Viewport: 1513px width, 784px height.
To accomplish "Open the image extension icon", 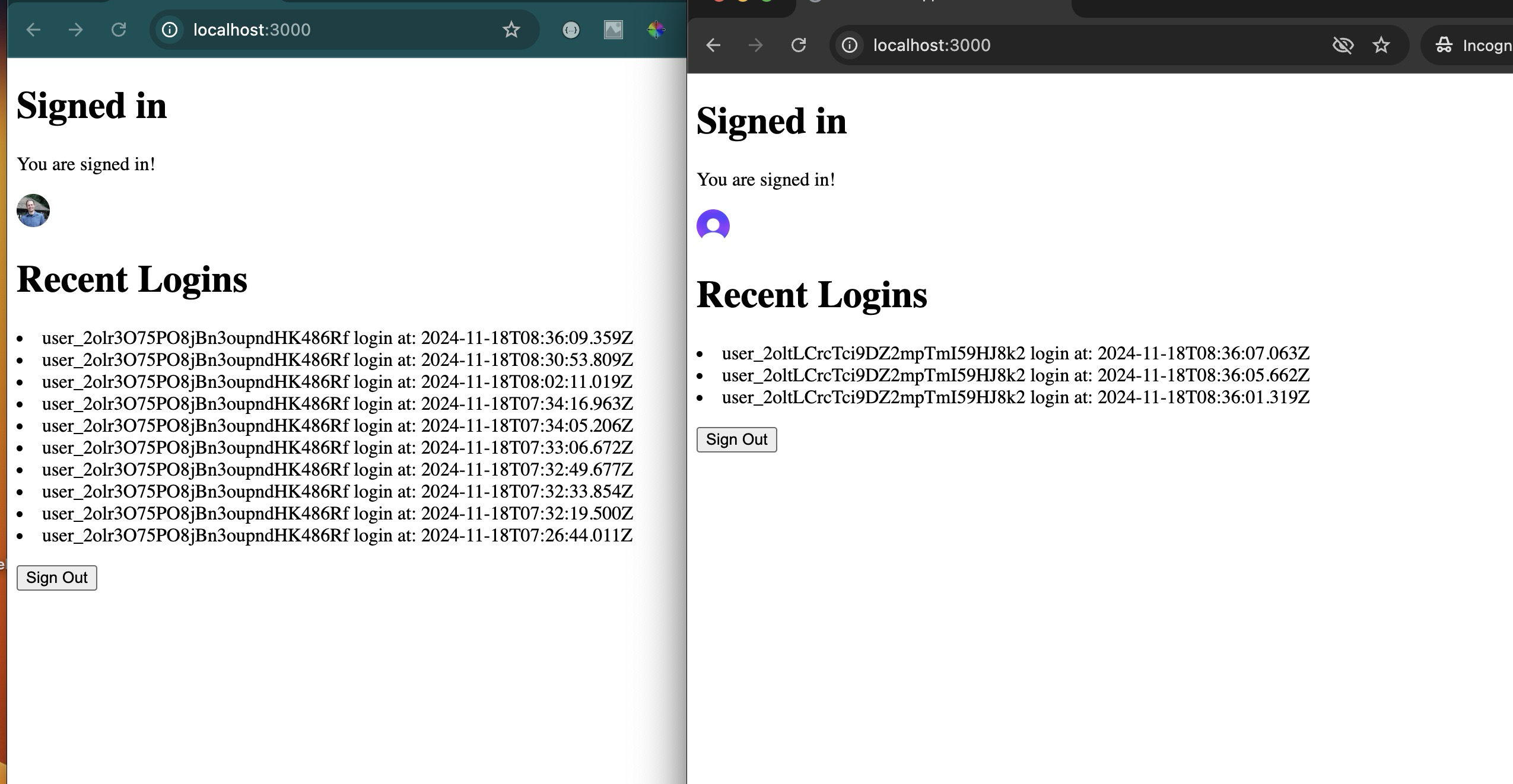I will tap(613, 30).
